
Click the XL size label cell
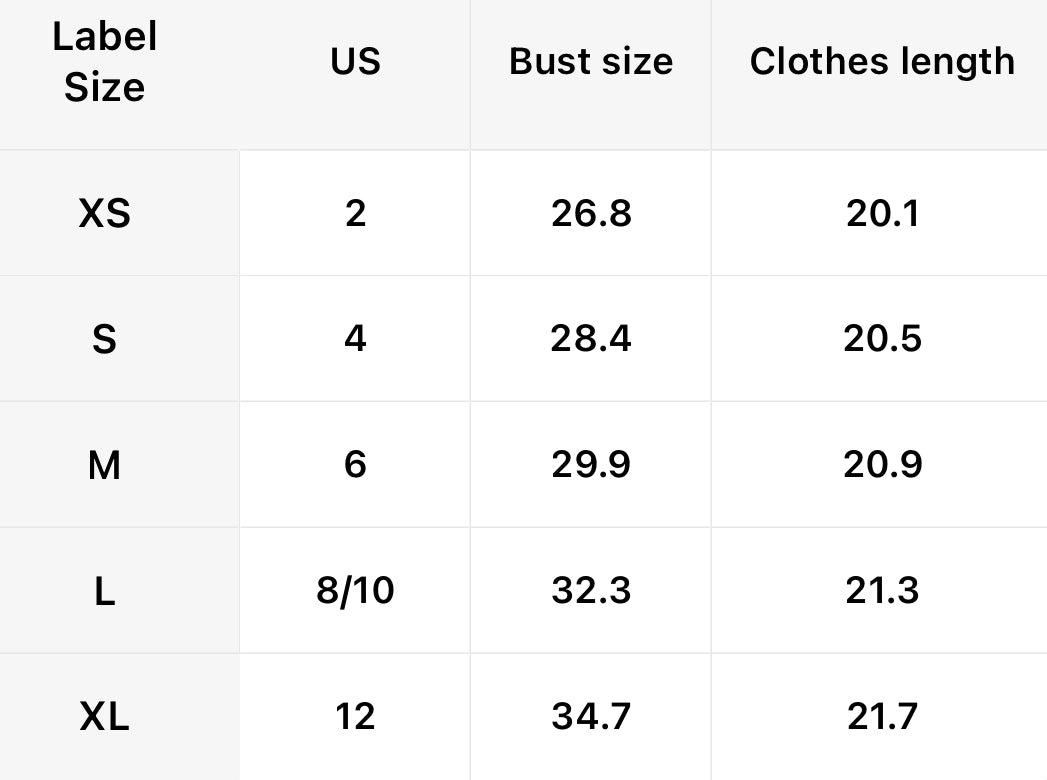pyautogui.click(x=105, y=717)
